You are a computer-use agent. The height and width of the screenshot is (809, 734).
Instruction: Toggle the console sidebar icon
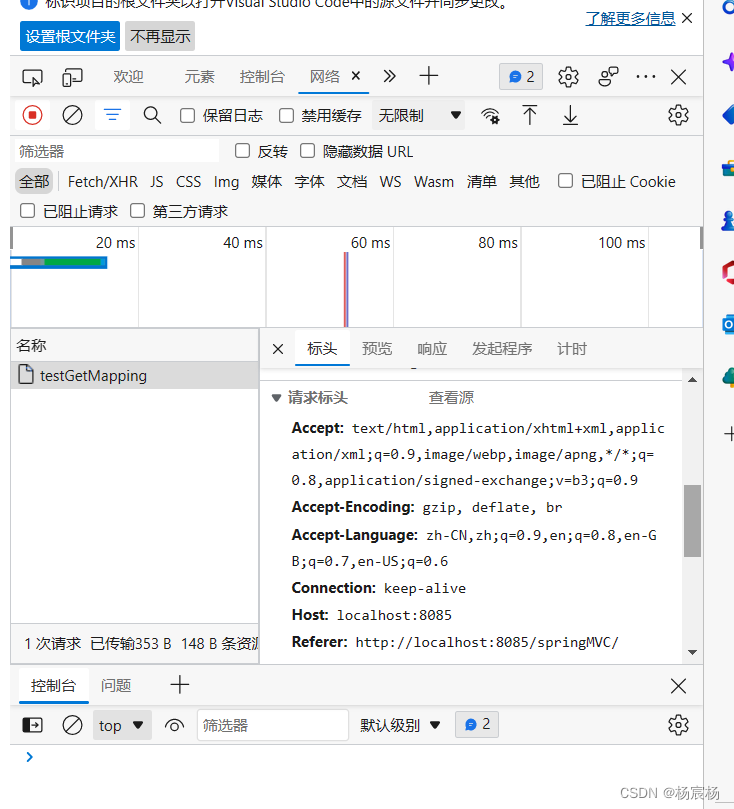pos(32,725)
